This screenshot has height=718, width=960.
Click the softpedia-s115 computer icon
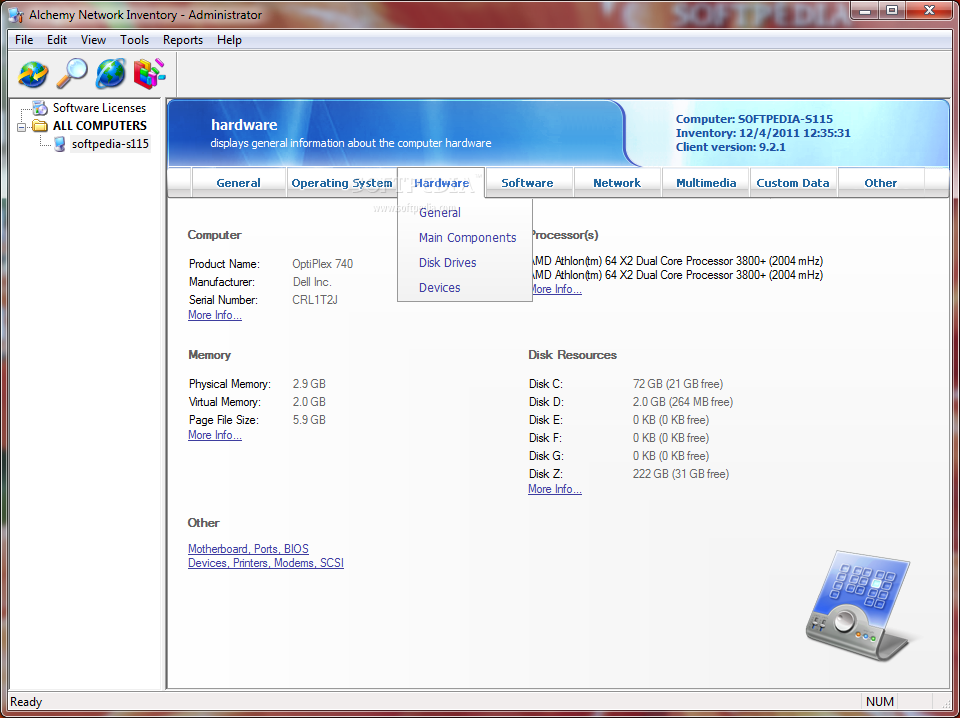tap(59, 144)
